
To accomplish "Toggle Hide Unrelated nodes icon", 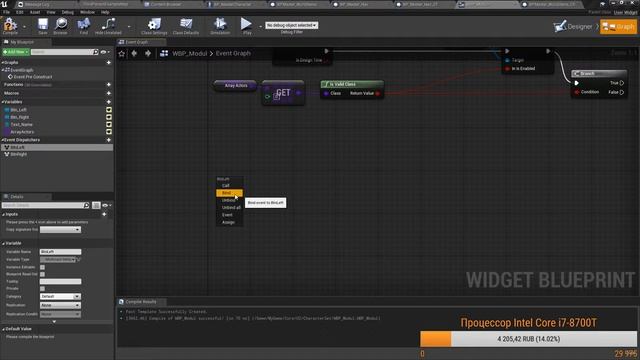I will (108, 25).
